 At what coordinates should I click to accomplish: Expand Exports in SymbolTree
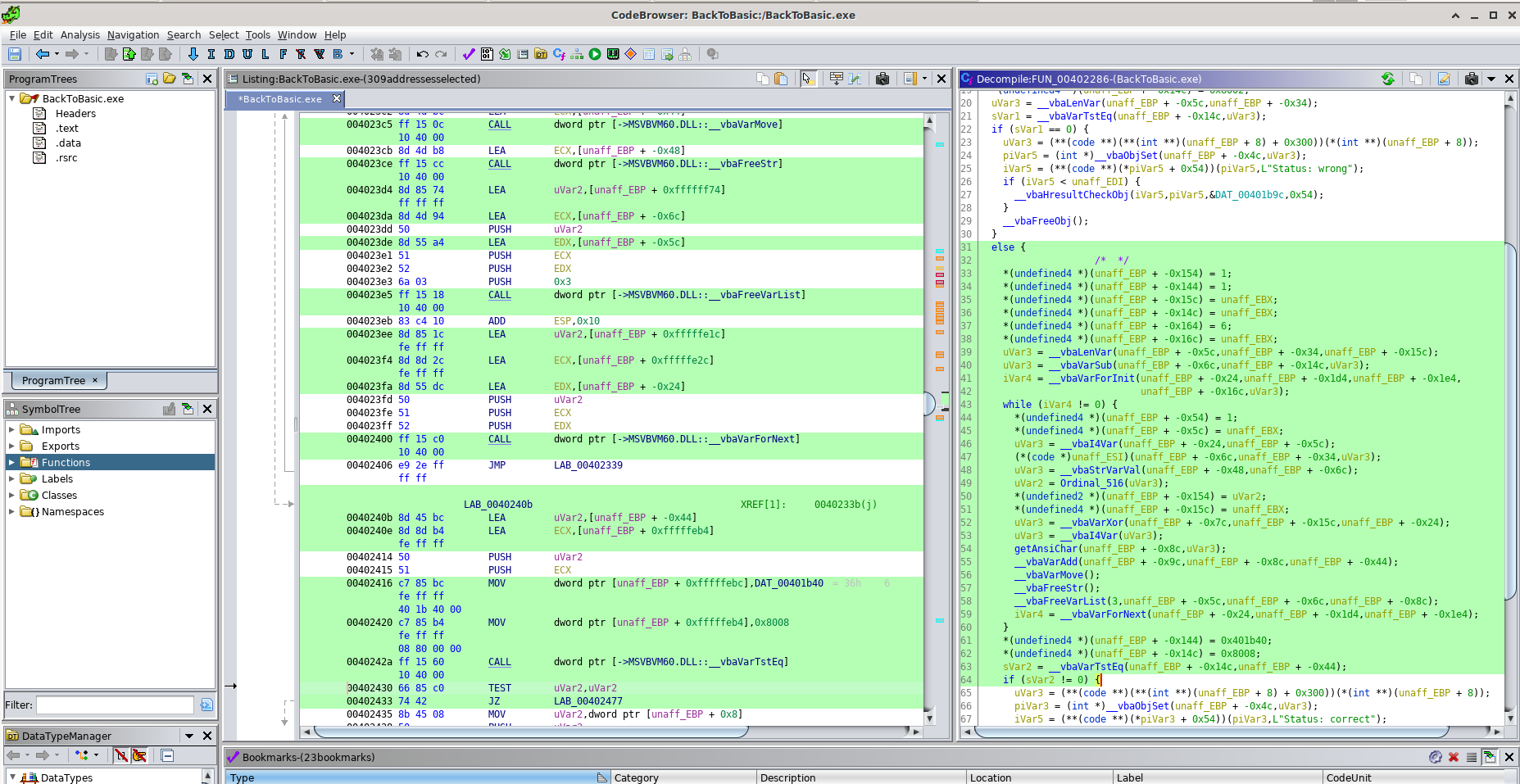click(x=11, y=446)
